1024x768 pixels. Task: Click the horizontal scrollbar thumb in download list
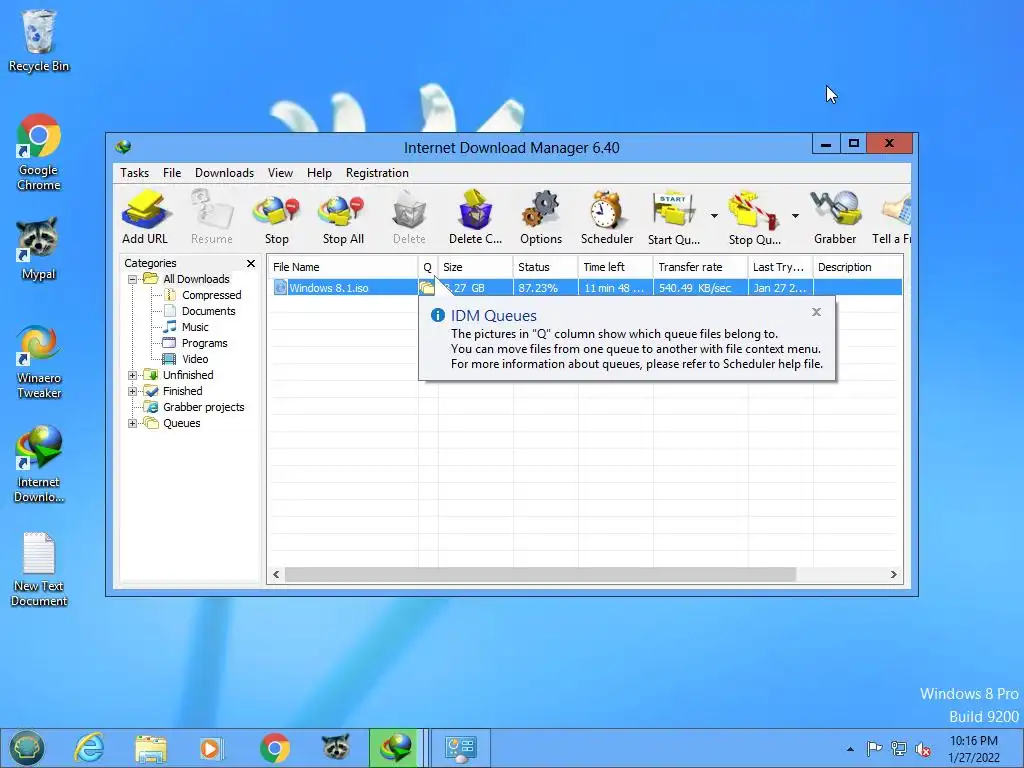[540, 575]
